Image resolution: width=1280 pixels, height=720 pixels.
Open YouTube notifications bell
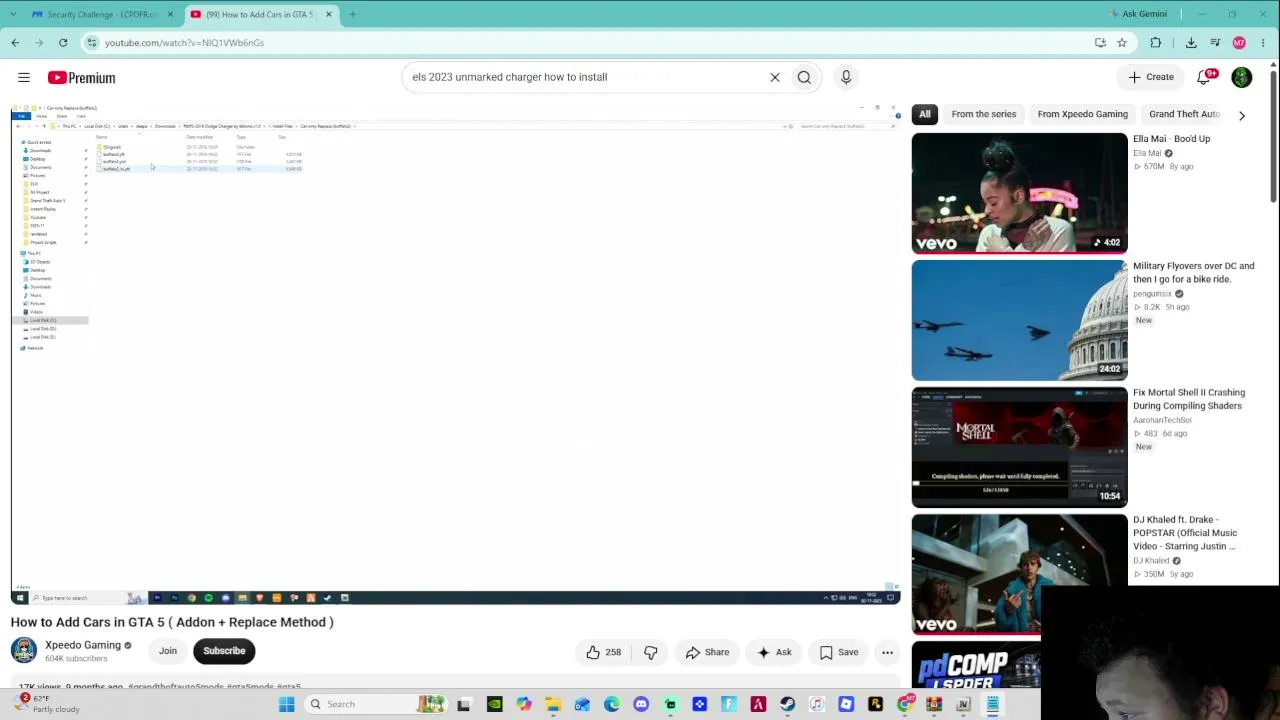1205,77
